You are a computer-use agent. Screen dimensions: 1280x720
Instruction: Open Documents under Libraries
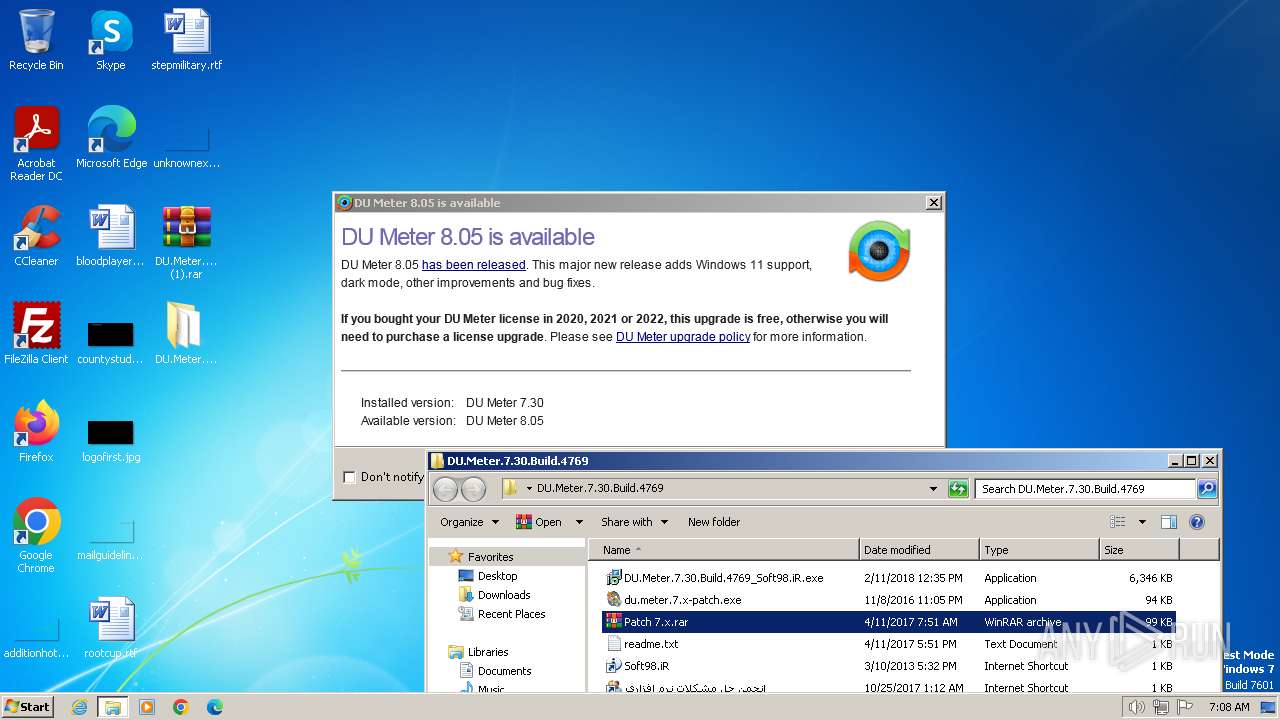504,671
